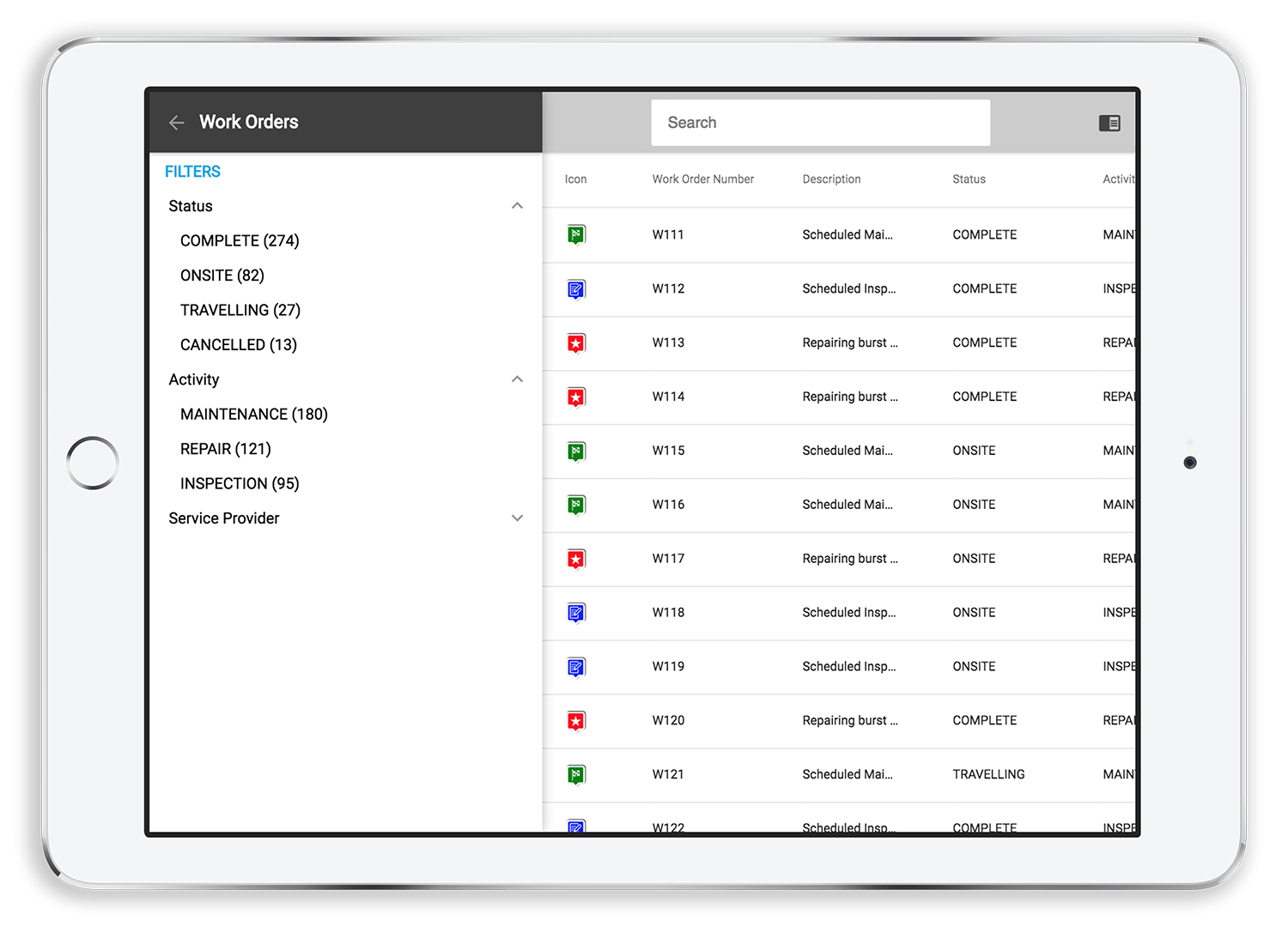Screen dimensions: 1288x927
Task: Select work order number W111
Action: [668, 234]
